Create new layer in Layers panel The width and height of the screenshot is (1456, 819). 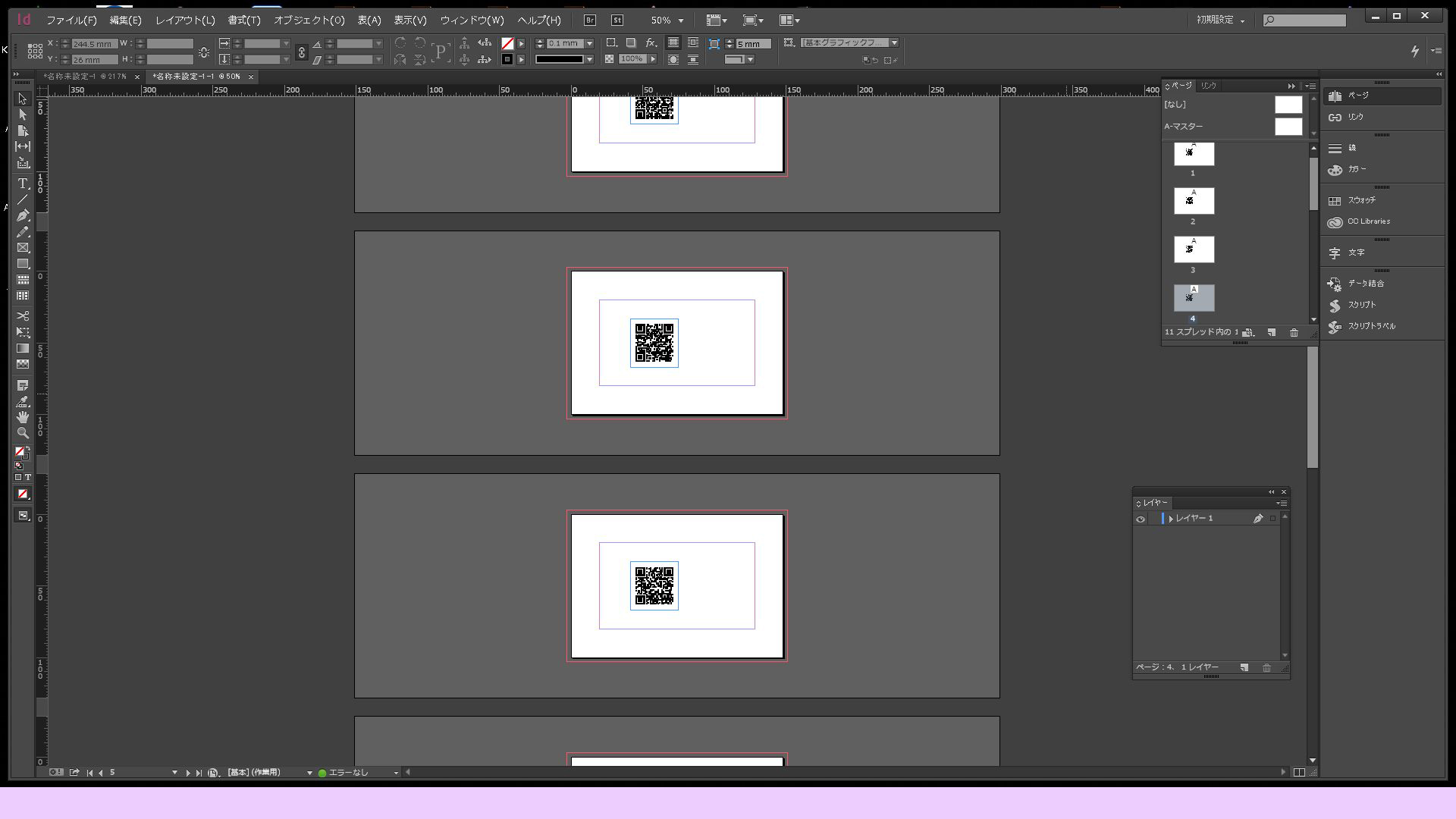point(1244,668)
